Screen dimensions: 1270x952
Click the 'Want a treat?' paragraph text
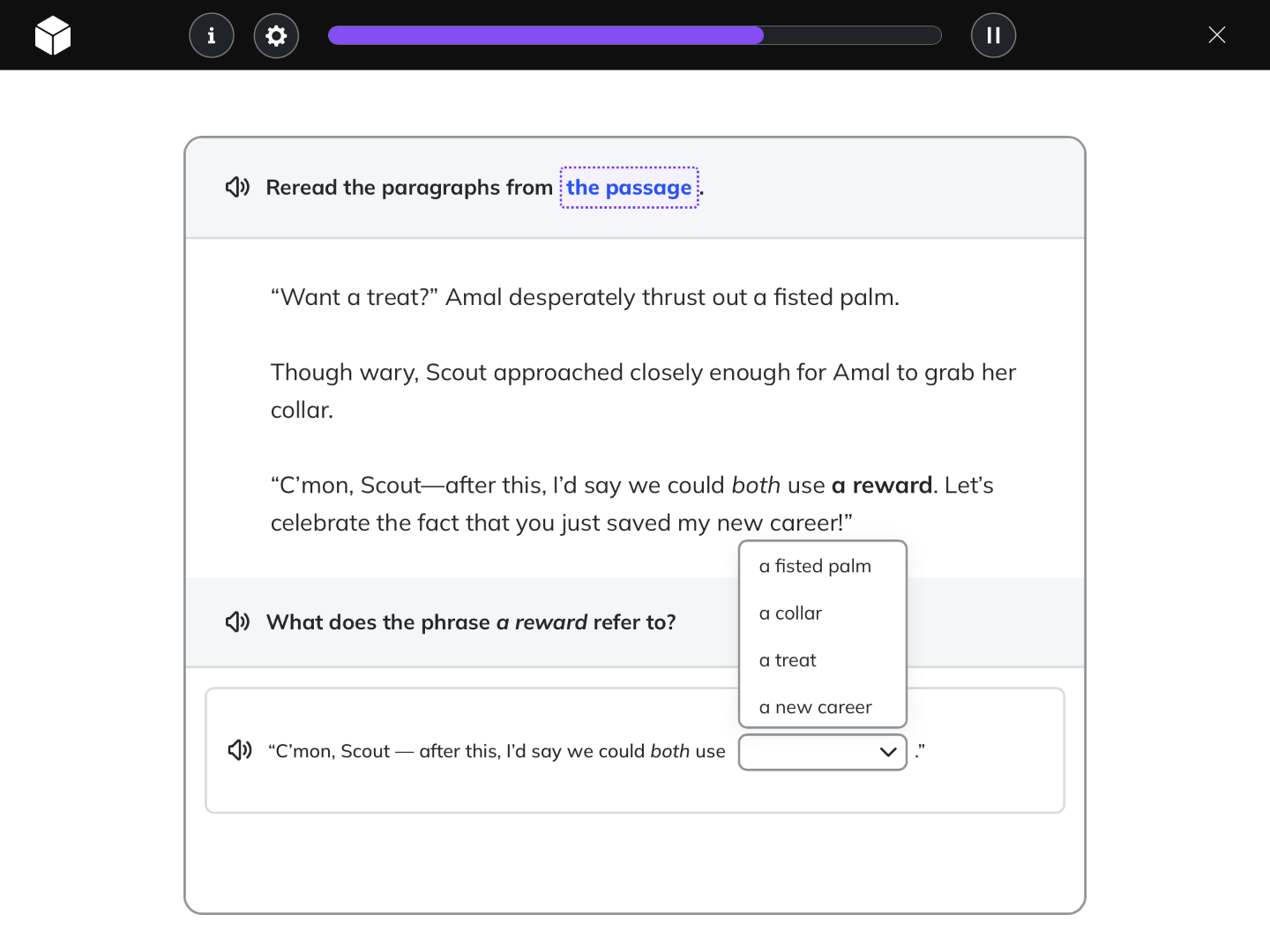click(x=585, y=297)
